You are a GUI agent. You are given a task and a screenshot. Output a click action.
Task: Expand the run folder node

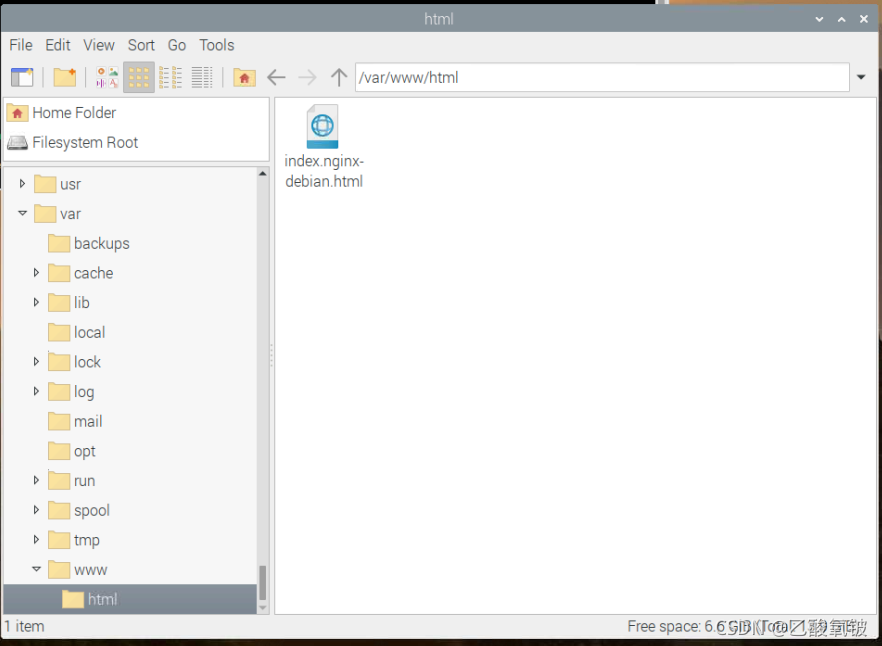click(x=36, y=481)
